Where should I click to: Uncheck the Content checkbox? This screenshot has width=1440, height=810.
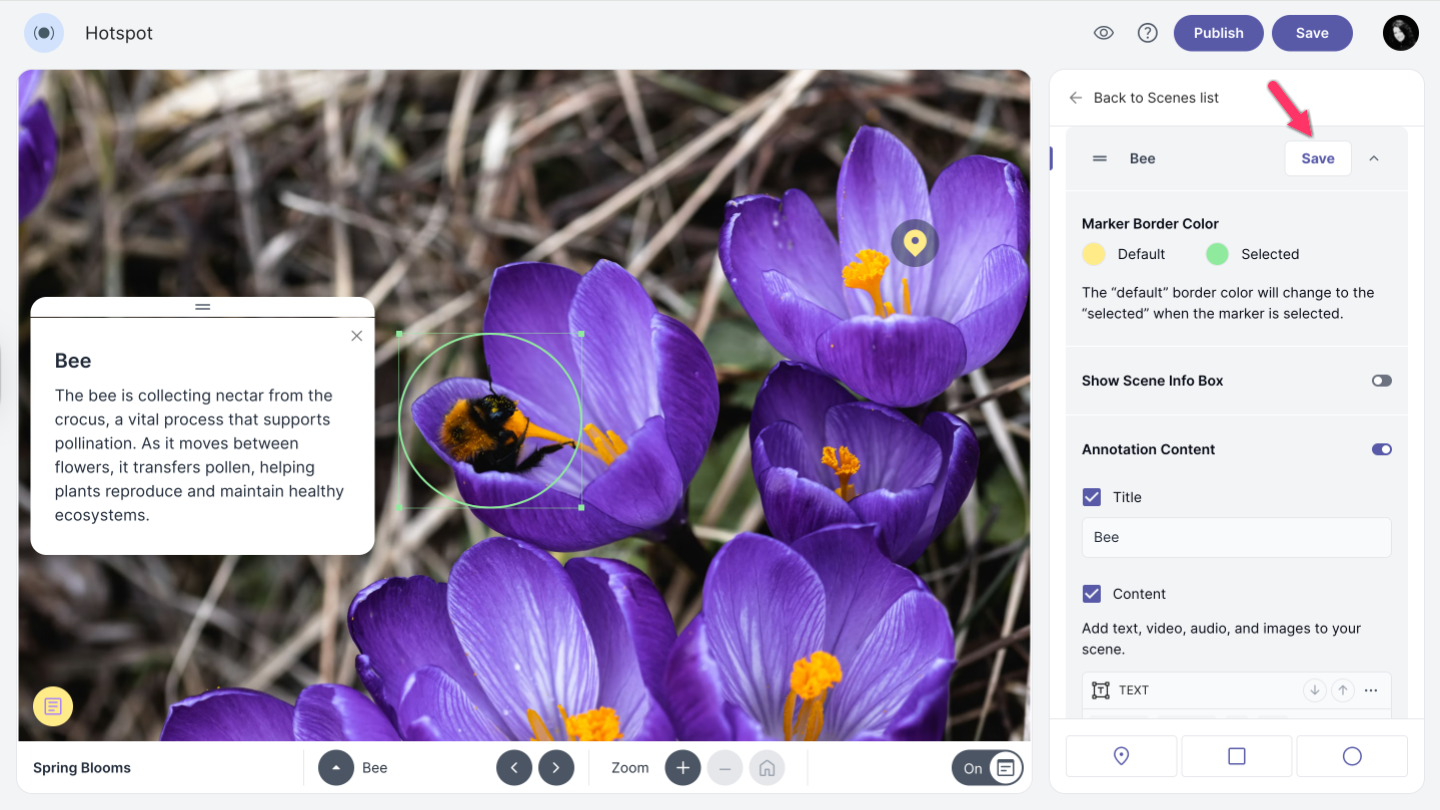(x=1092, y=594)
